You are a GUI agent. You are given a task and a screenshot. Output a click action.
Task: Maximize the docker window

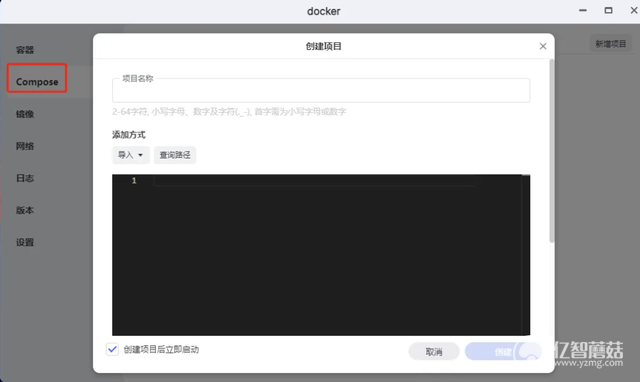point(608,10)
